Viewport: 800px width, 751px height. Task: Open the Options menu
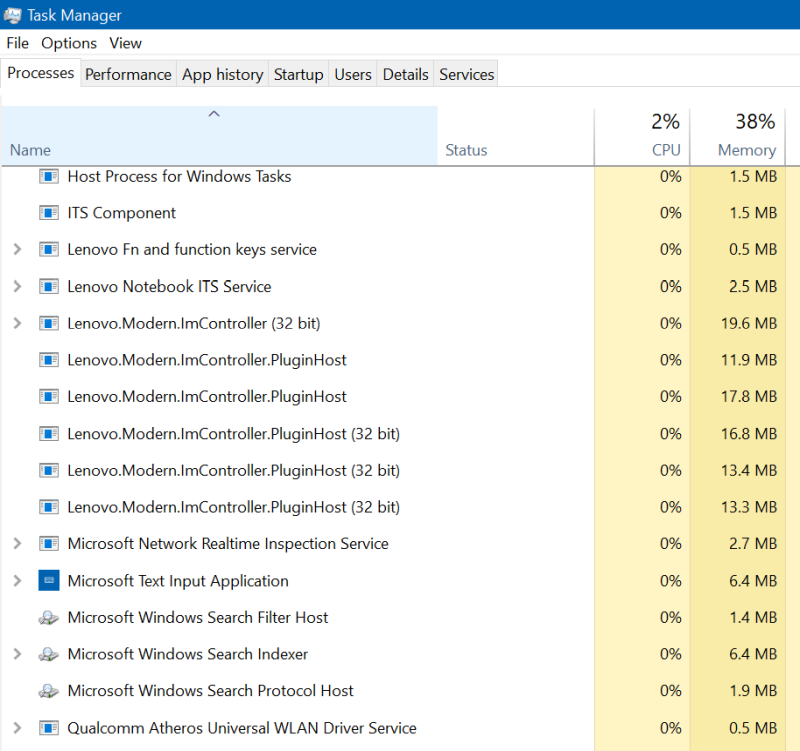coord(69,43)
